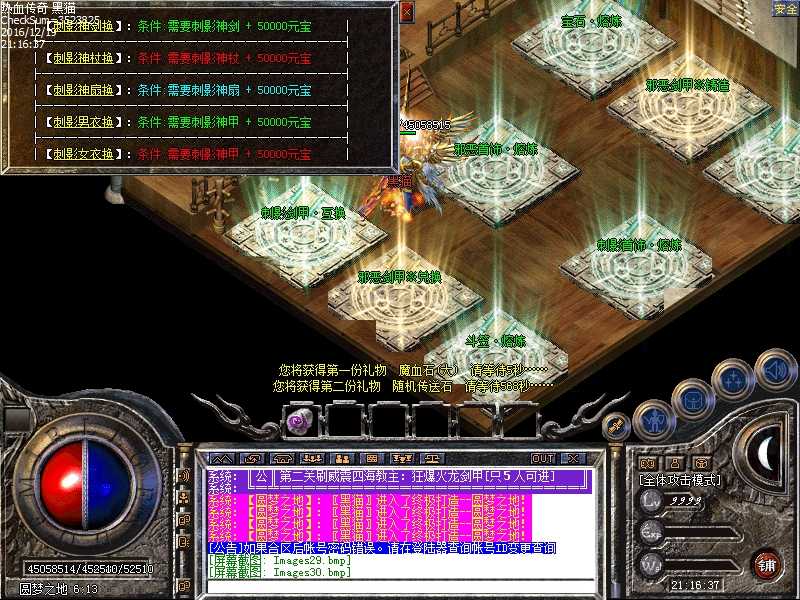
Task: Click the W weight bar
Action: tap(704, 566)
